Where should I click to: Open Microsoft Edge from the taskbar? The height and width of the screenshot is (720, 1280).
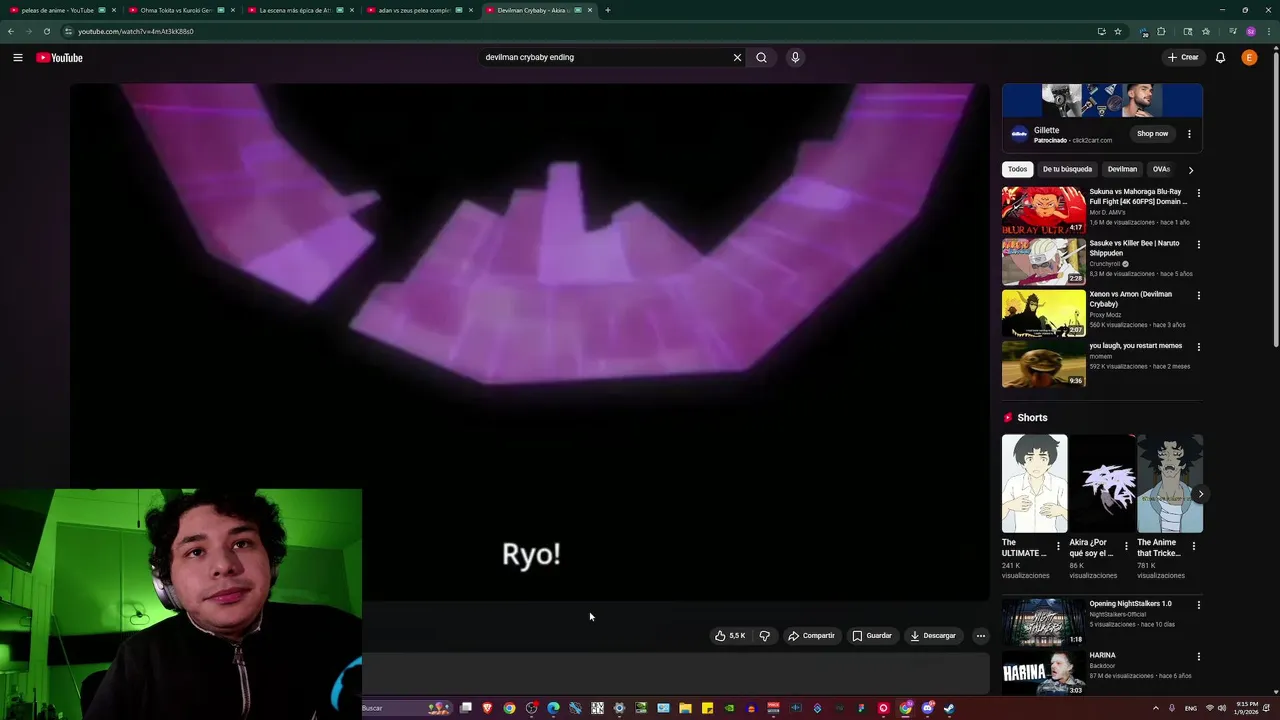tap(553, 708)
